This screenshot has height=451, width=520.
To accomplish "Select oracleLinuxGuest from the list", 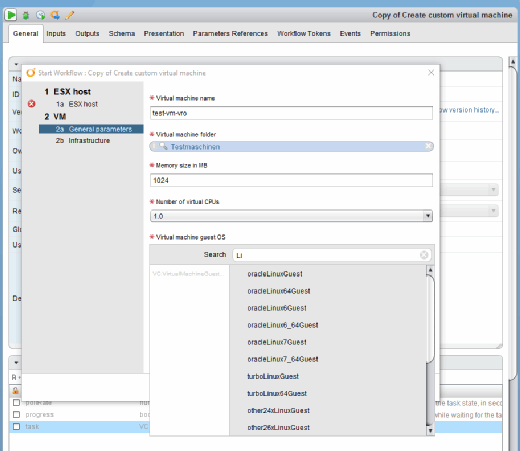I will (x=275, y=274).
